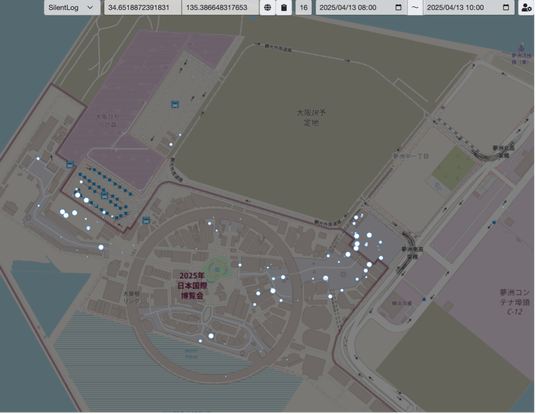
Task: Click the bus icon inside the blue-dotted terminal
Action: (x=105, y=196)
